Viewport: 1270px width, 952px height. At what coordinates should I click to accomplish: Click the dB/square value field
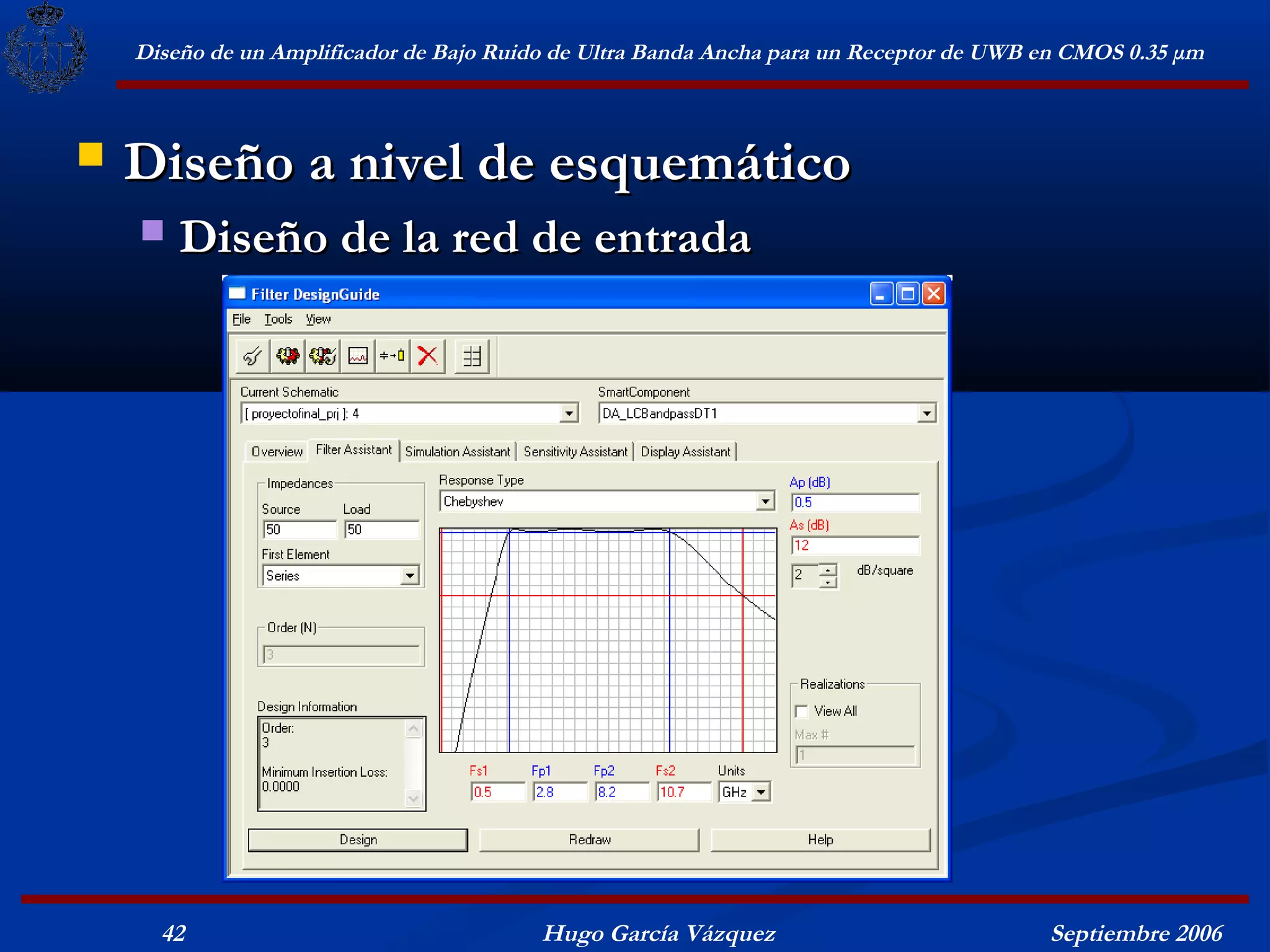click(805, 576)
